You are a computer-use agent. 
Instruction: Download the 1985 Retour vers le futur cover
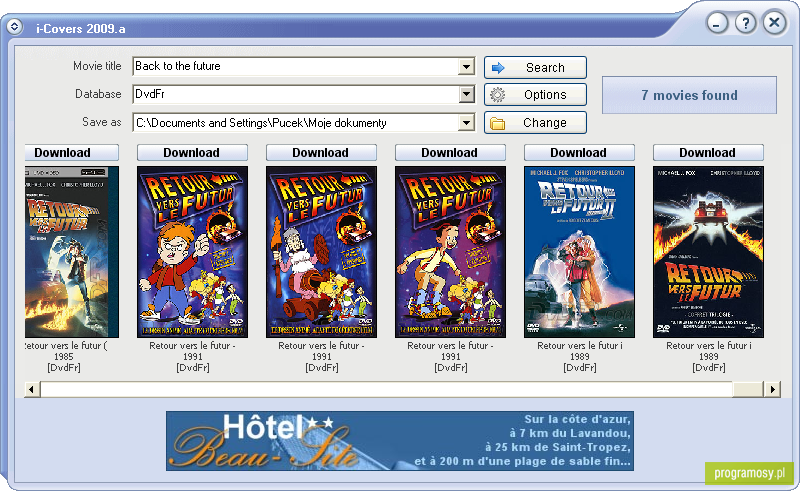coord(72,153)
